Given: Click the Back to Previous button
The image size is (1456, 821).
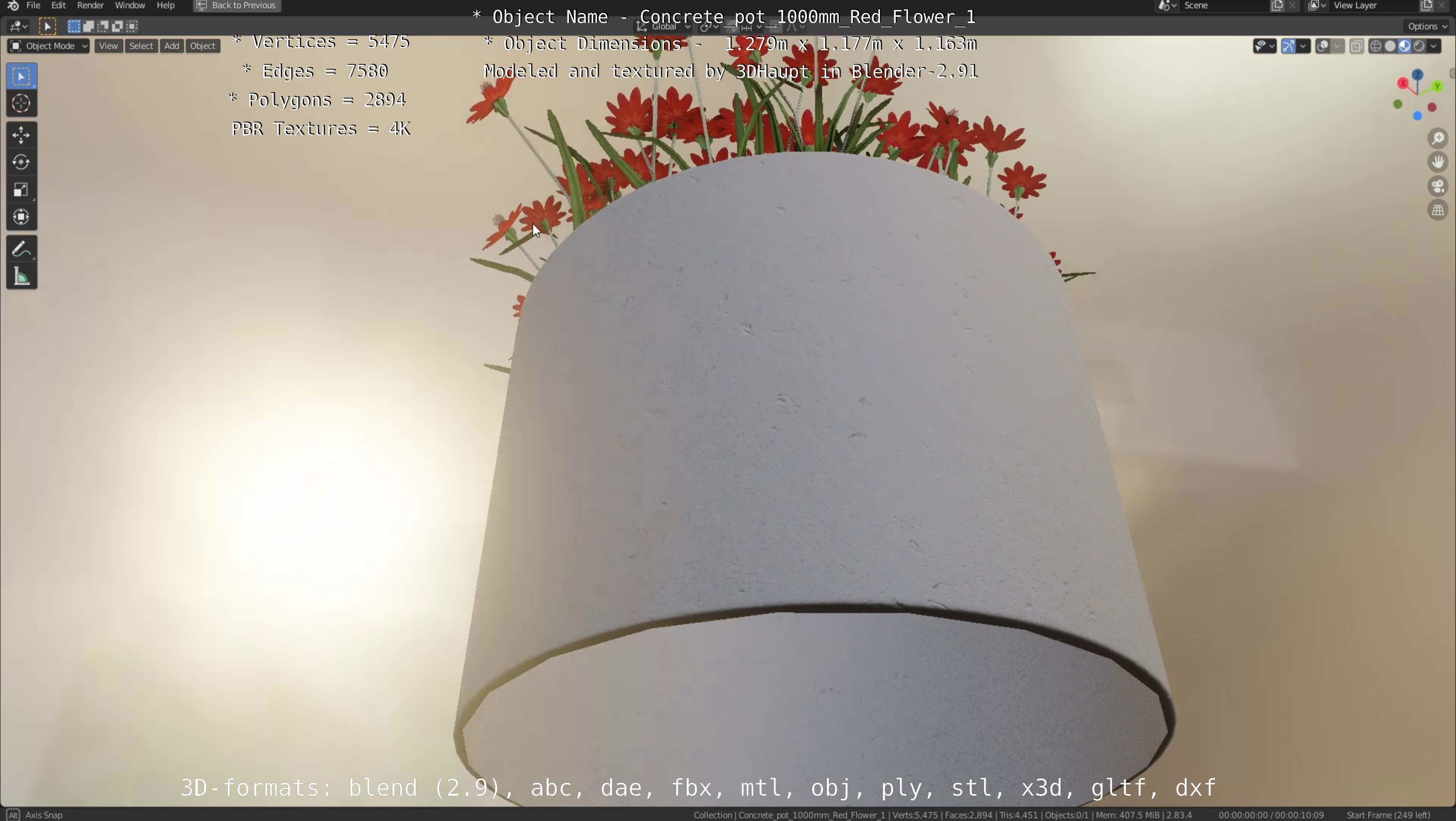Looking at the screenshot, I should 237,6.
